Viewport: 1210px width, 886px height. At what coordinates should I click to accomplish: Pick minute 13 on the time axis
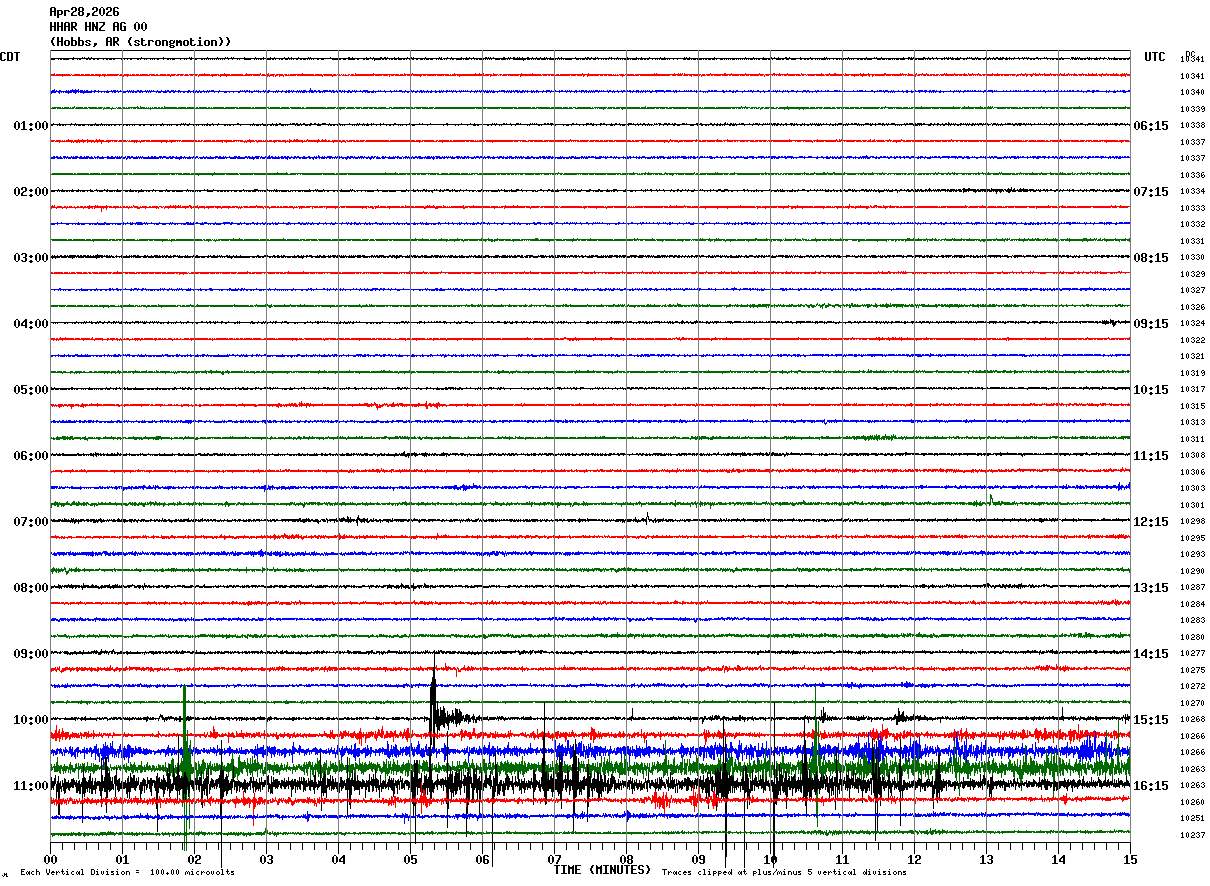click(986, 860)
